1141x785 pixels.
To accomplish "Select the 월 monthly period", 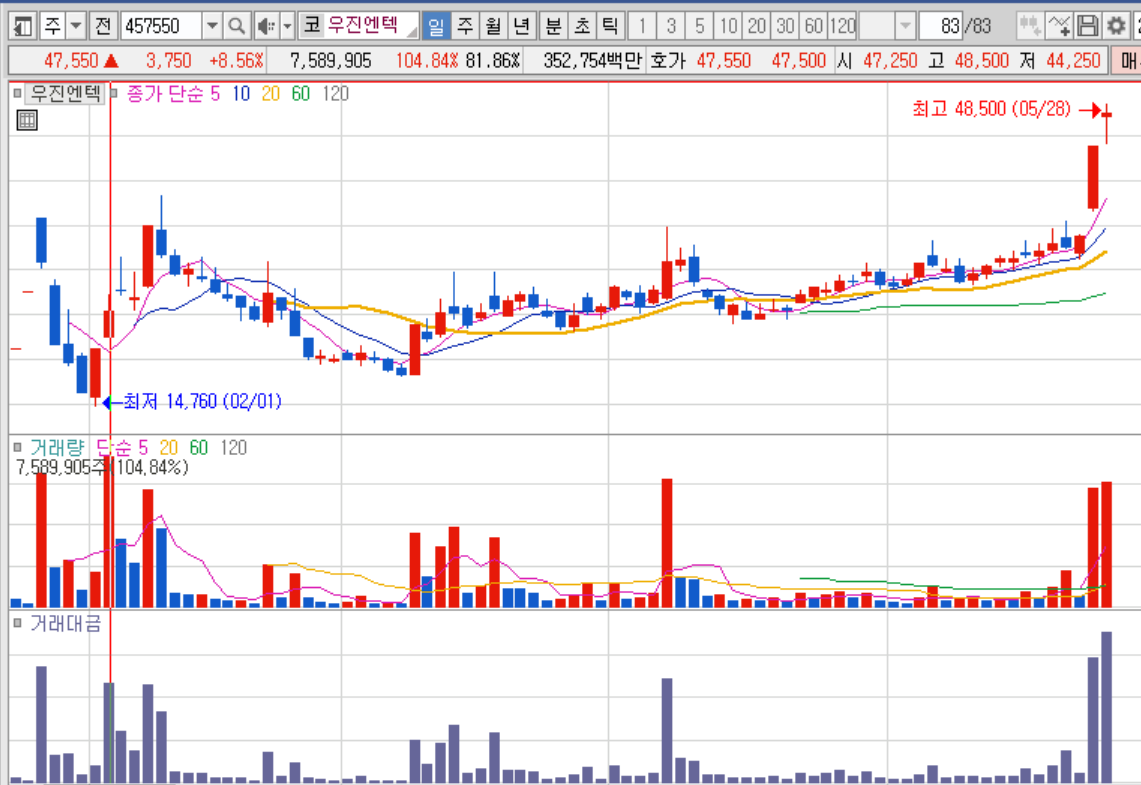I will tap(493, 27).
